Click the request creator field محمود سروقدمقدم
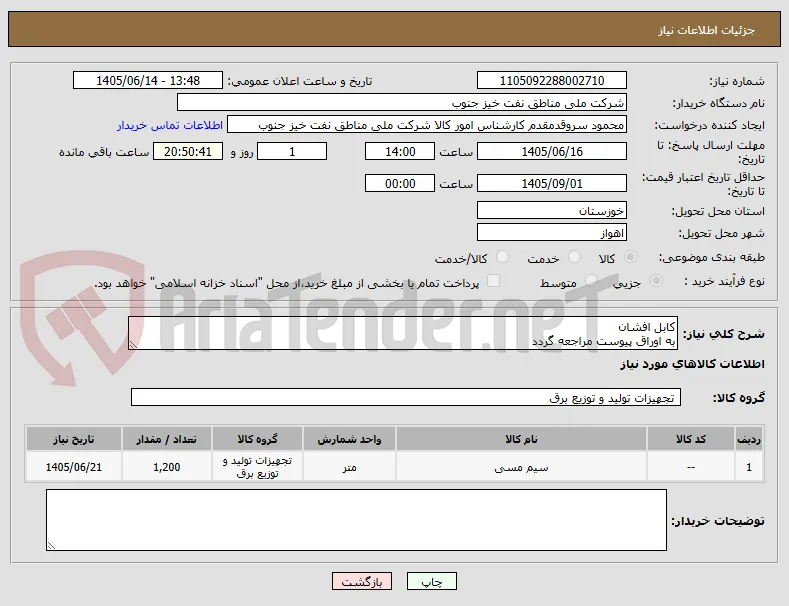Image resolution: width=789 pixels, height=606 pixels. [427, 125]
